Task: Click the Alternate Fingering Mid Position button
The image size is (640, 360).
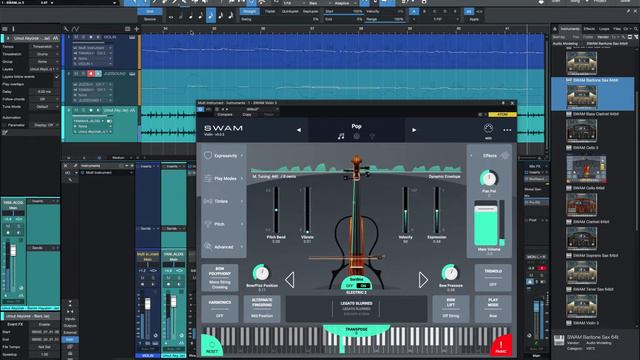Action: click(262, 309)
